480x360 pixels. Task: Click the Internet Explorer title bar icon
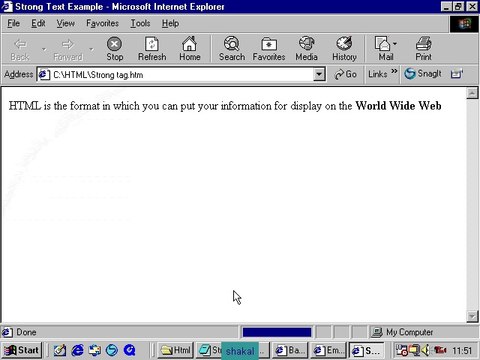click(7, 6)
